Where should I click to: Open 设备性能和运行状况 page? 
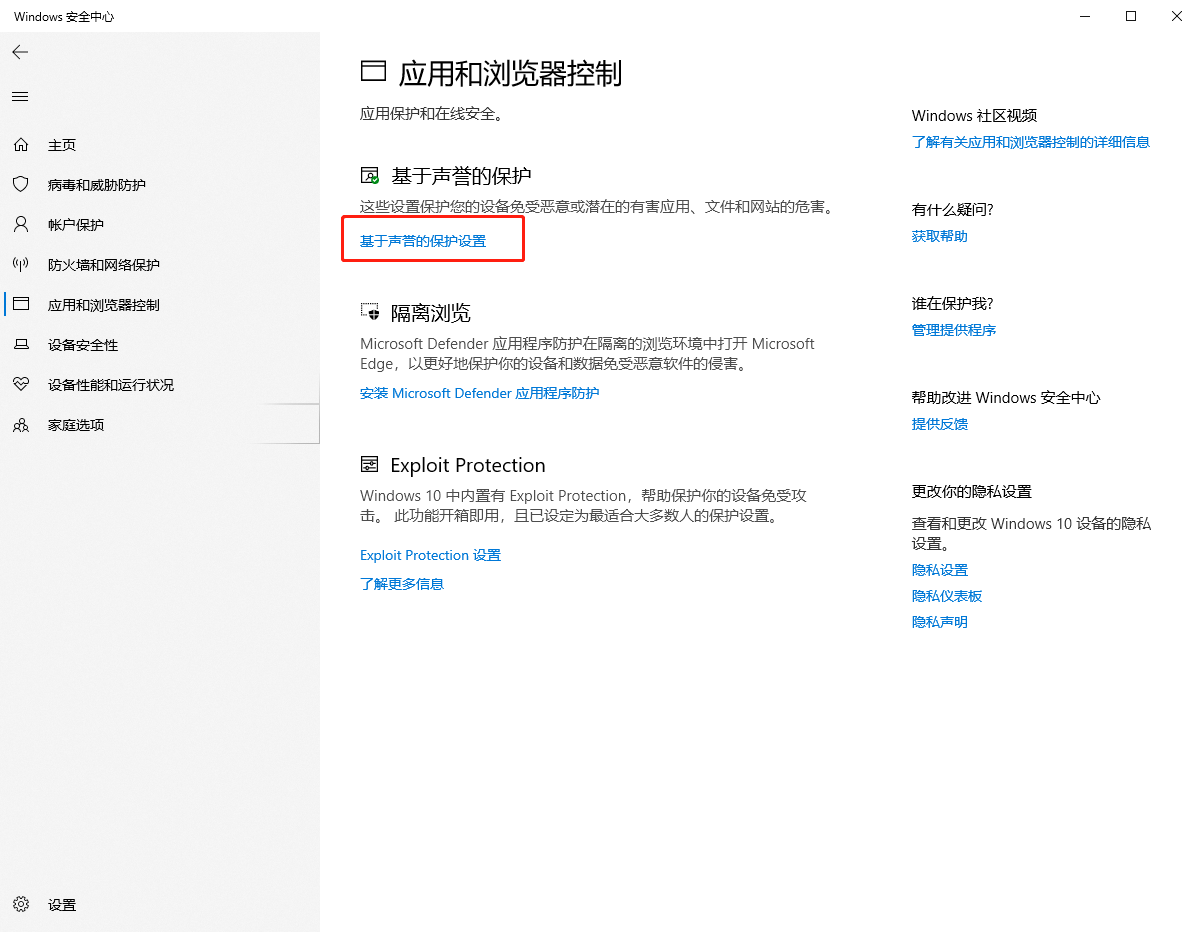[111, 385]
